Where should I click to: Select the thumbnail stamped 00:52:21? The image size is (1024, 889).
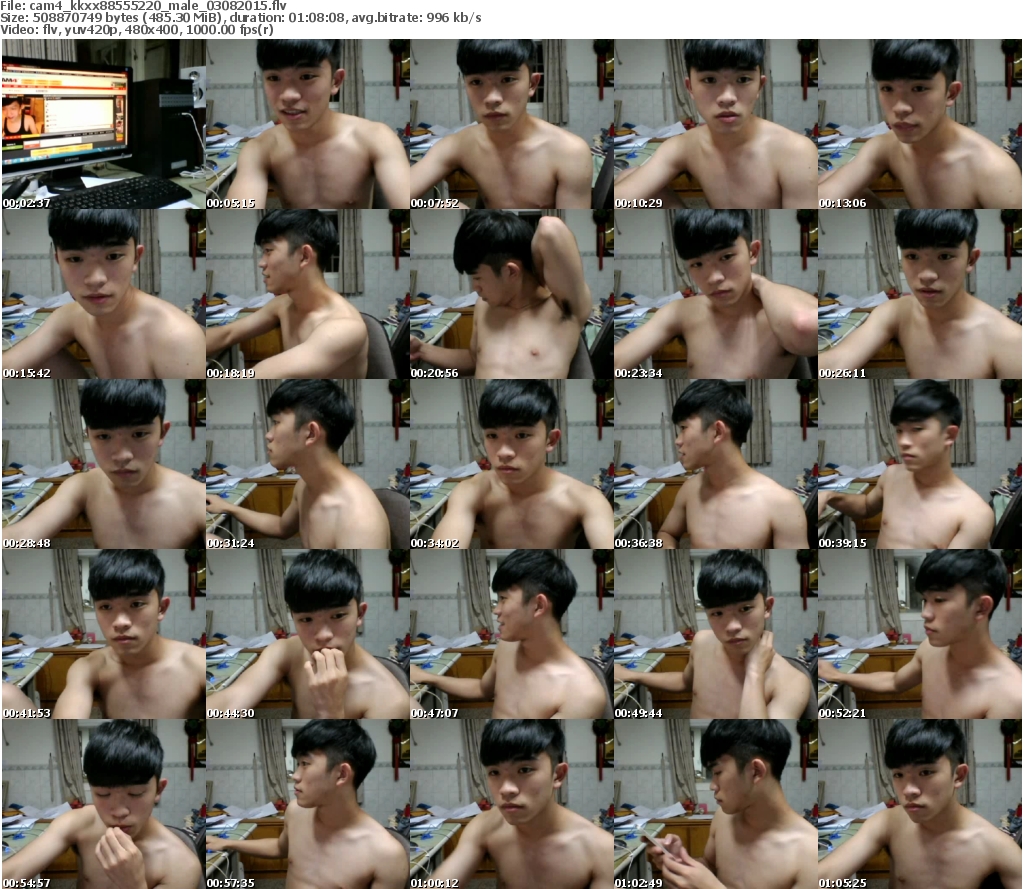coord(920,634)
